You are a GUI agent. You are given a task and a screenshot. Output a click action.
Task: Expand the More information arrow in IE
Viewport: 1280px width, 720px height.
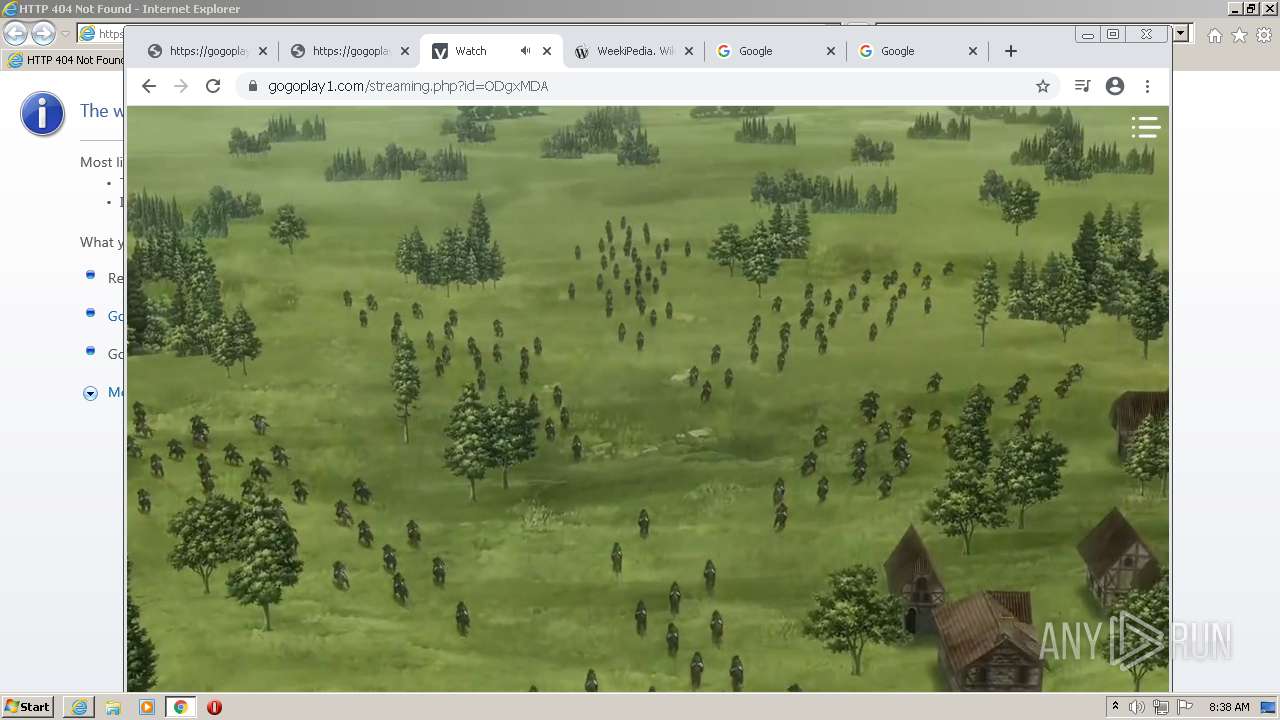pos(90,393)
